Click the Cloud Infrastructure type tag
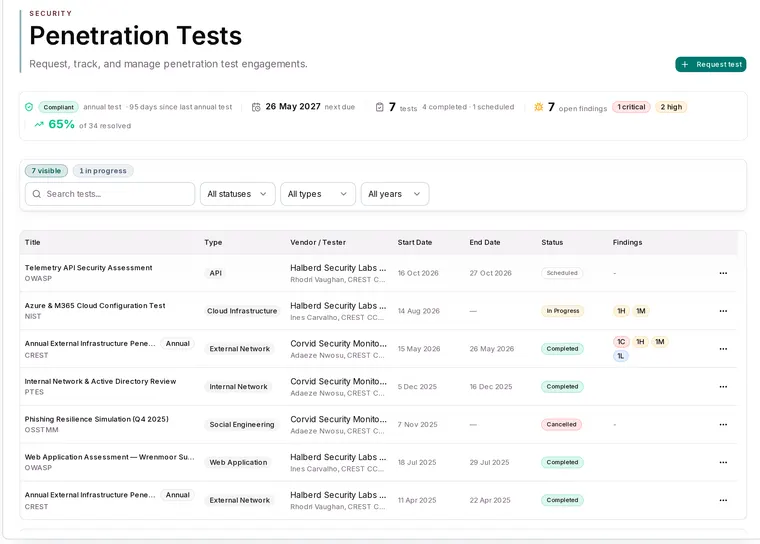This screenshot has width=760, height=544. [x=242, y=311]
